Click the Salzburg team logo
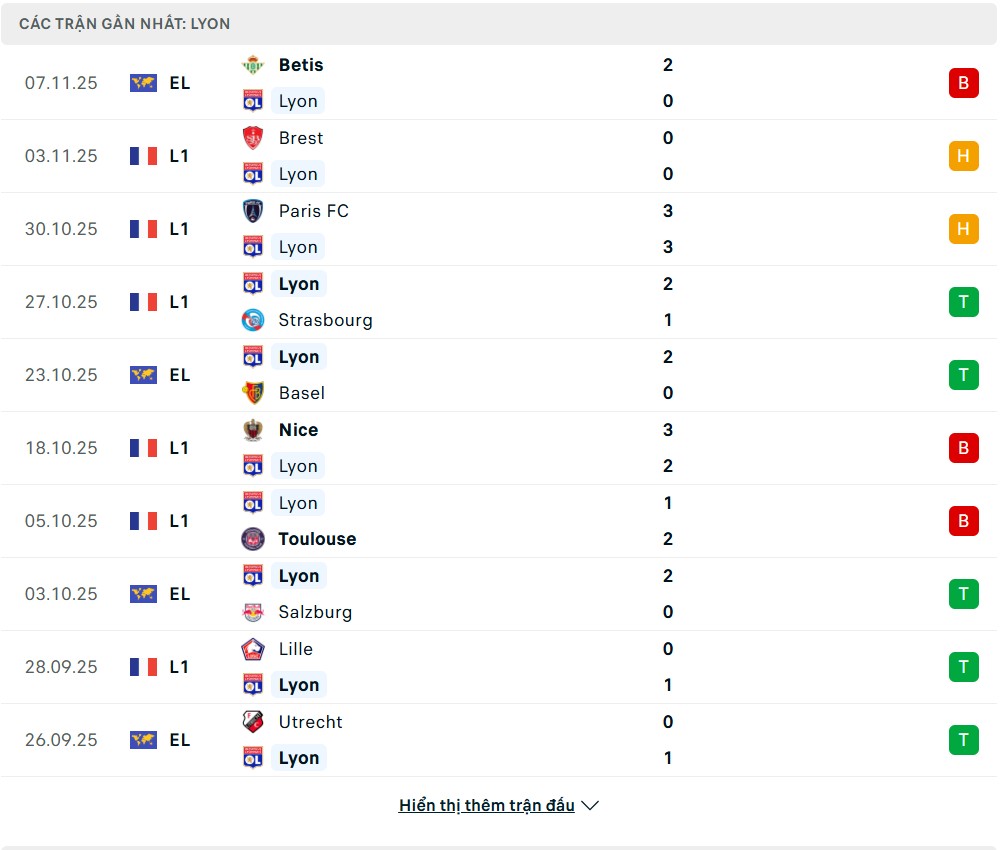Screen dimensions: 1000x850 253,612
